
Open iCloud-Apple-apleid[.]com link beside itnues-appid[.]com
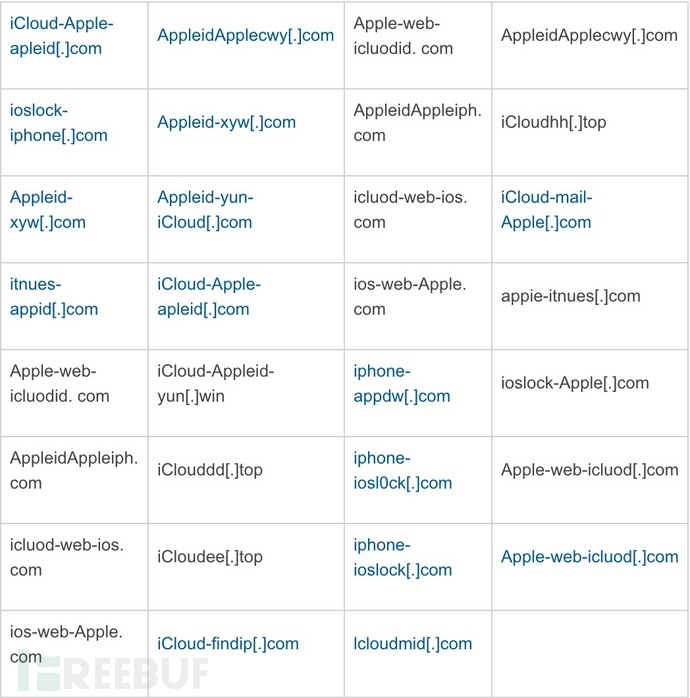pyautogui.click(x=209, y=296)
